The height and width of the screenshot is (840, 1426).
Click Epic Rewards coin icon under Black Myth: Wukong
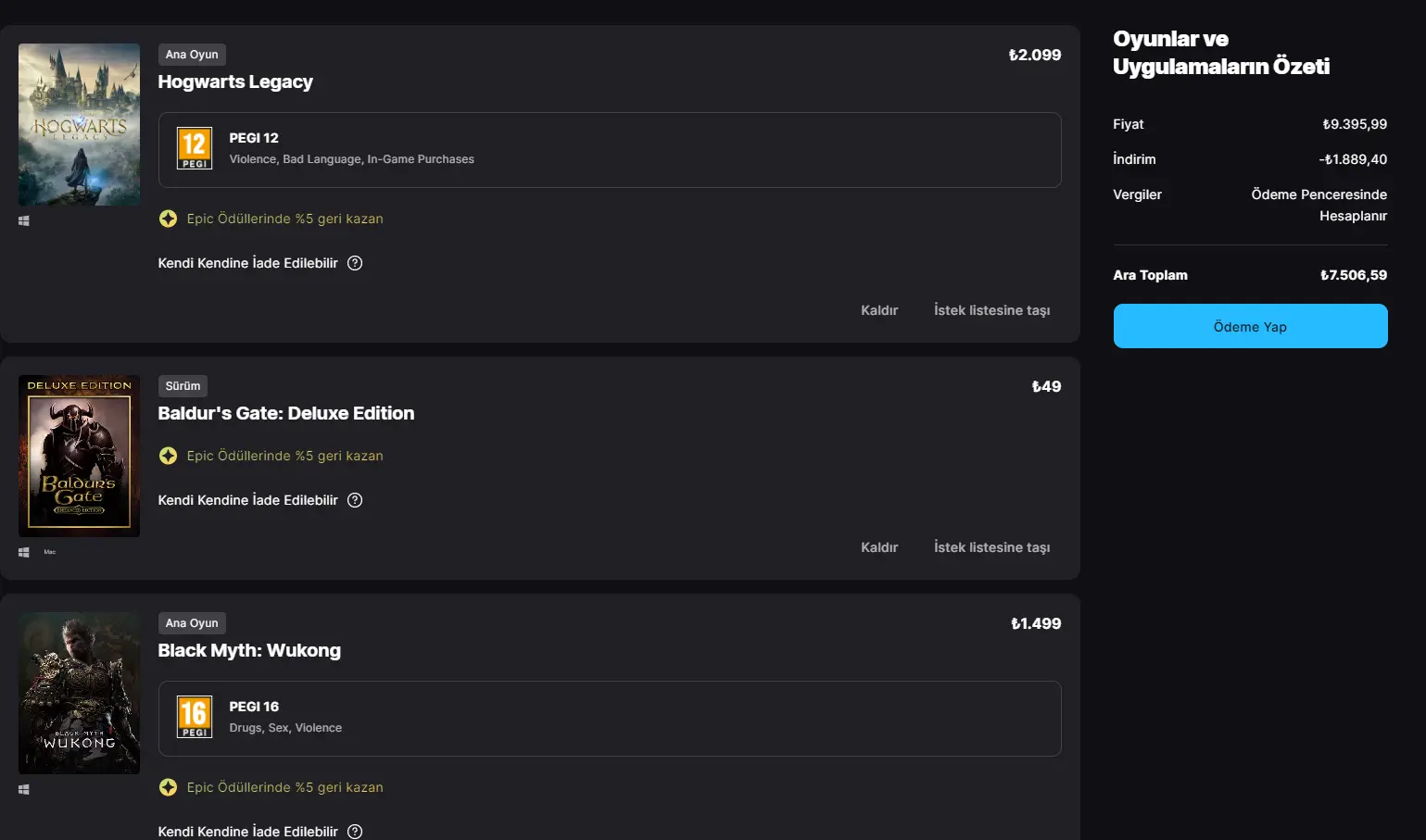click(x=168, y=787)
